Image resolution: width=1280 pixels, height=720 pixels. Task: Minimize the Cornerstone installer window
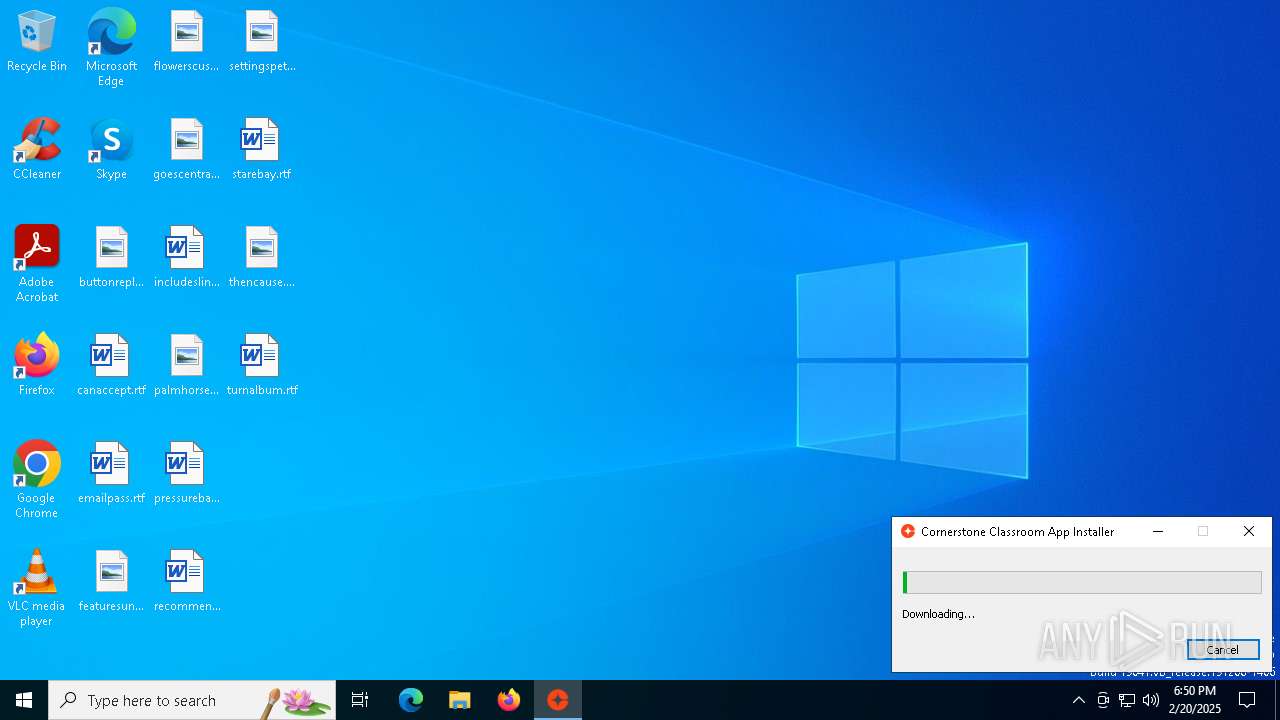coord(1158,532)
